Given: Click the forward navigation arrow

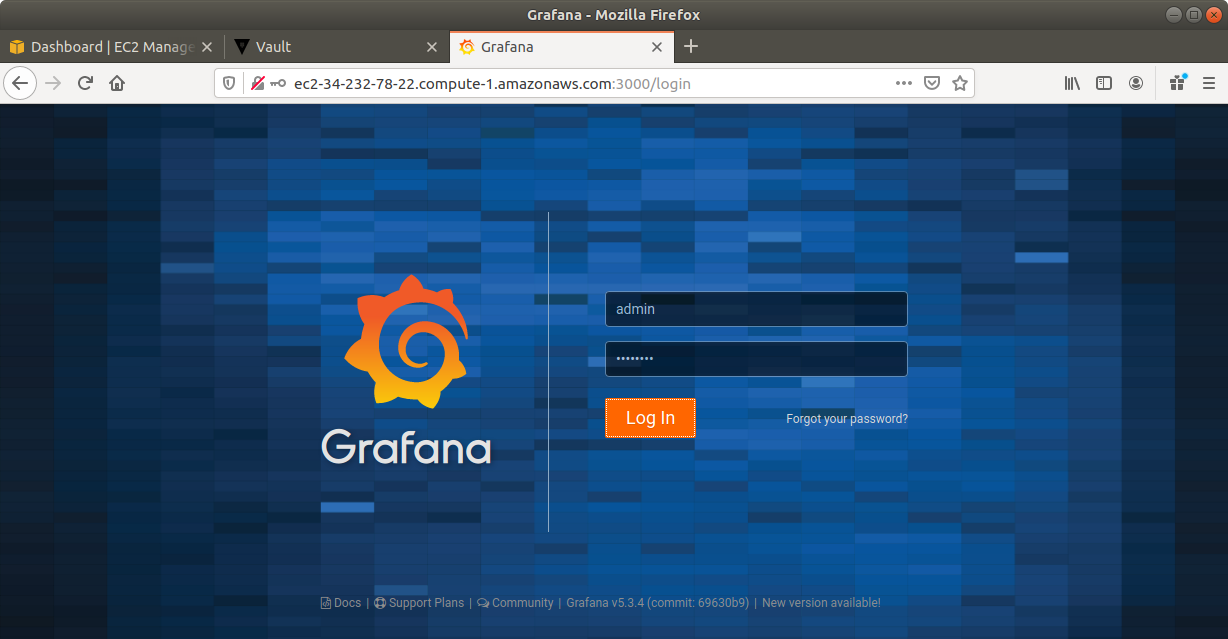Looking at the screenshot, I should [53, 83].
